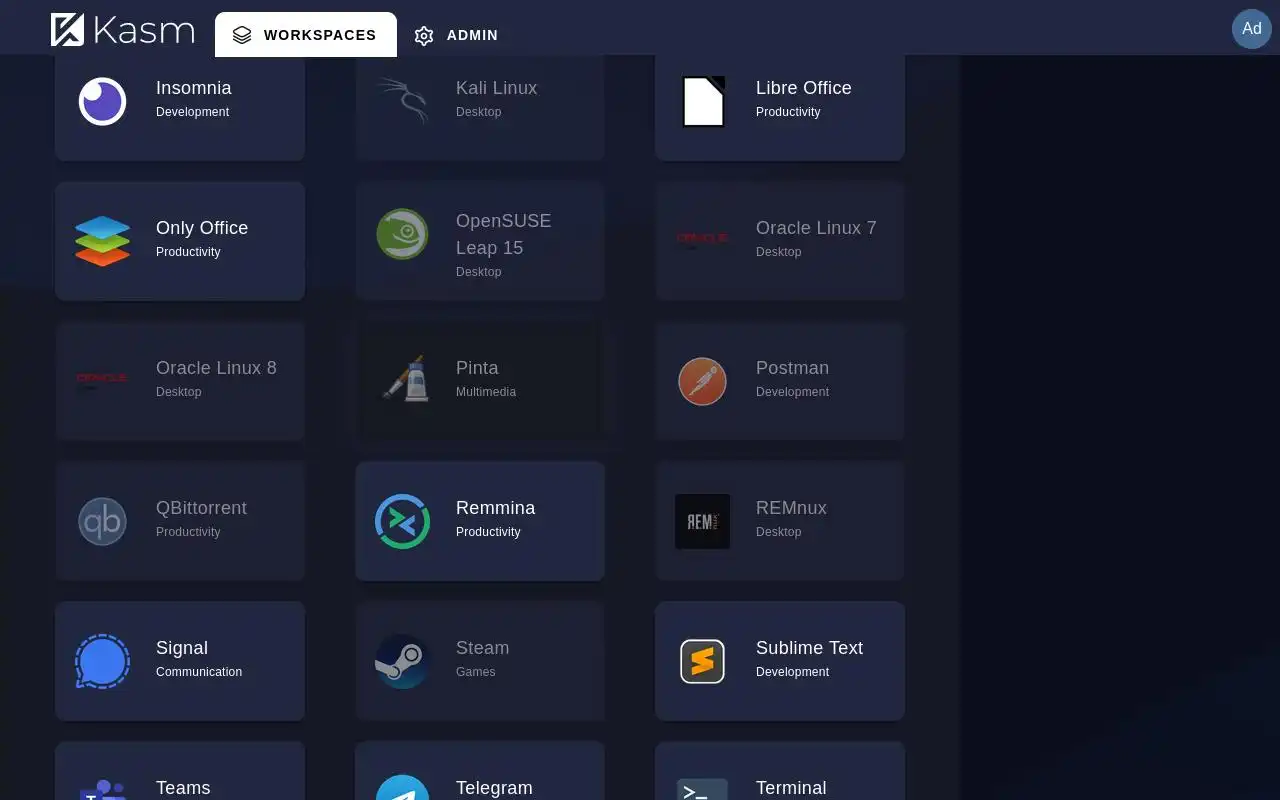The height and width of the screenshot is (800, 1280).
Task: Select the REMnux title text
Action: tap(792, 508)
